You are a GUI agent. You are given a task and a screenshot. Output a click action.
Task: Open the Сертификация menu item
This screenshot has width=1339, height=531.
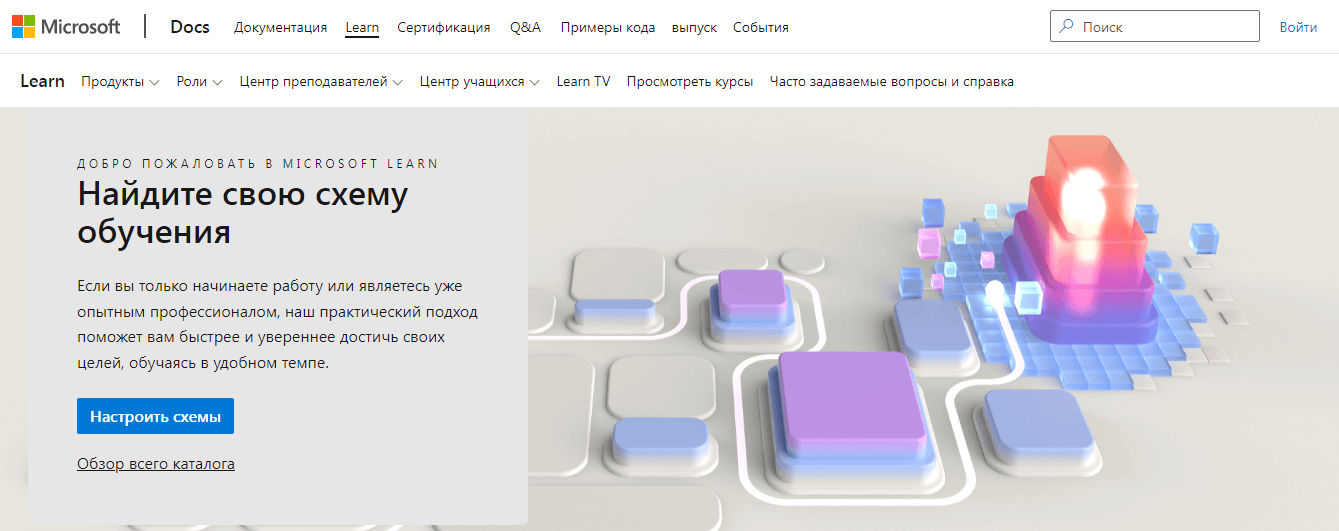[x=444, y=27]
